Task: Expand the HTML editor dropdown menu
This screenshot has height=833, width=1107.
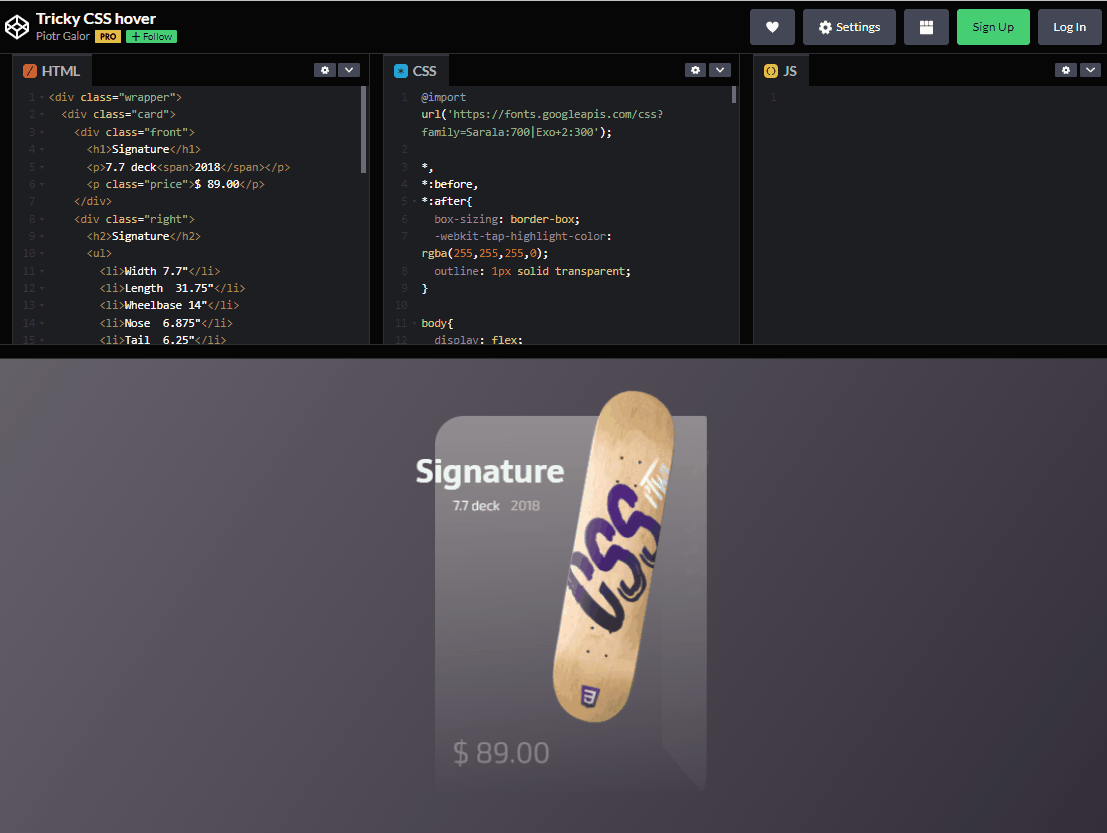Action: (349, 70)
